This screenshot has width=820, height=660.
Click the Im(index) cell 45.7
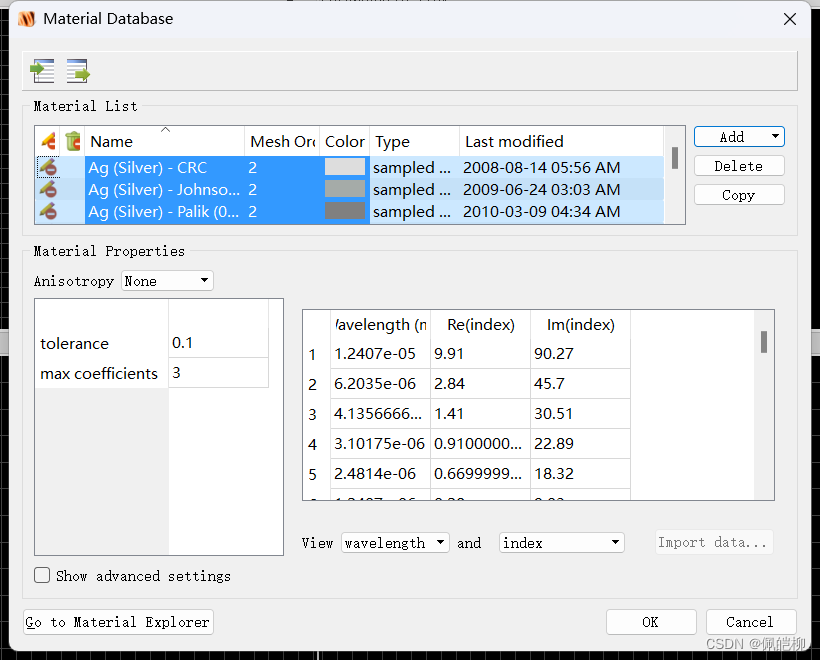tap(580, 384)
